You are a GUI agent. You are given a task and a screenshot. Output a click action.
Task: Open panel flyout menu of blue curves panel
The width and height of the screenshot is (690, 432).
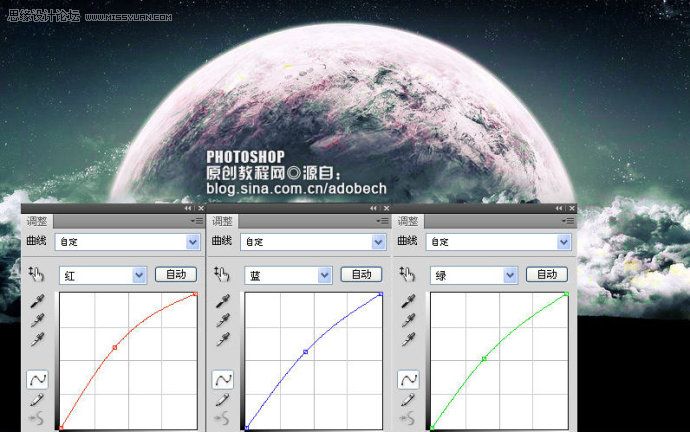[382, 221]
